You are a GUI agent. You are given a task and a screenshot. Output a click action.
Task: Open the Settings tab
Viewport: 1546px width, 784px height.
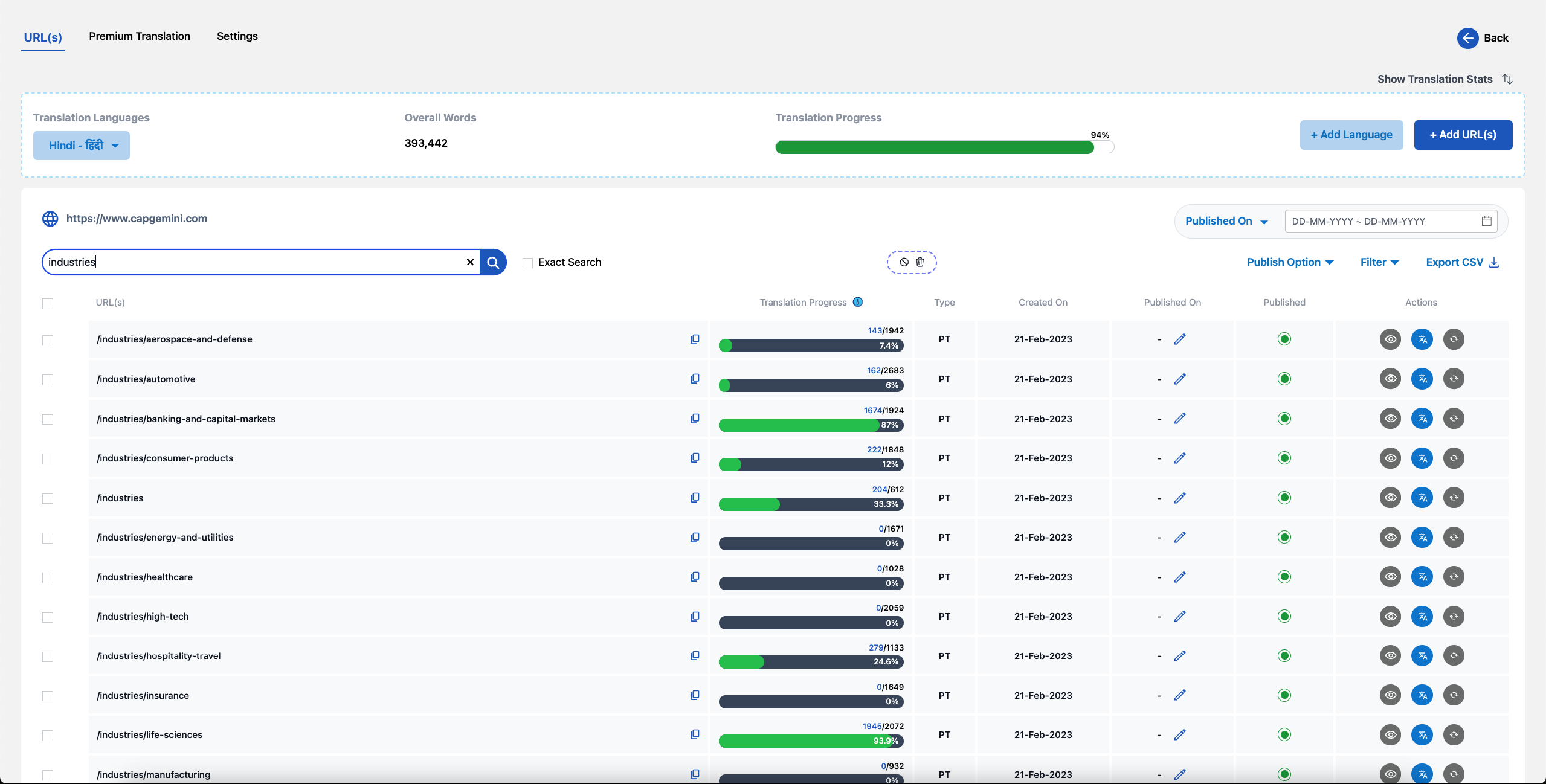coord(237,36)
